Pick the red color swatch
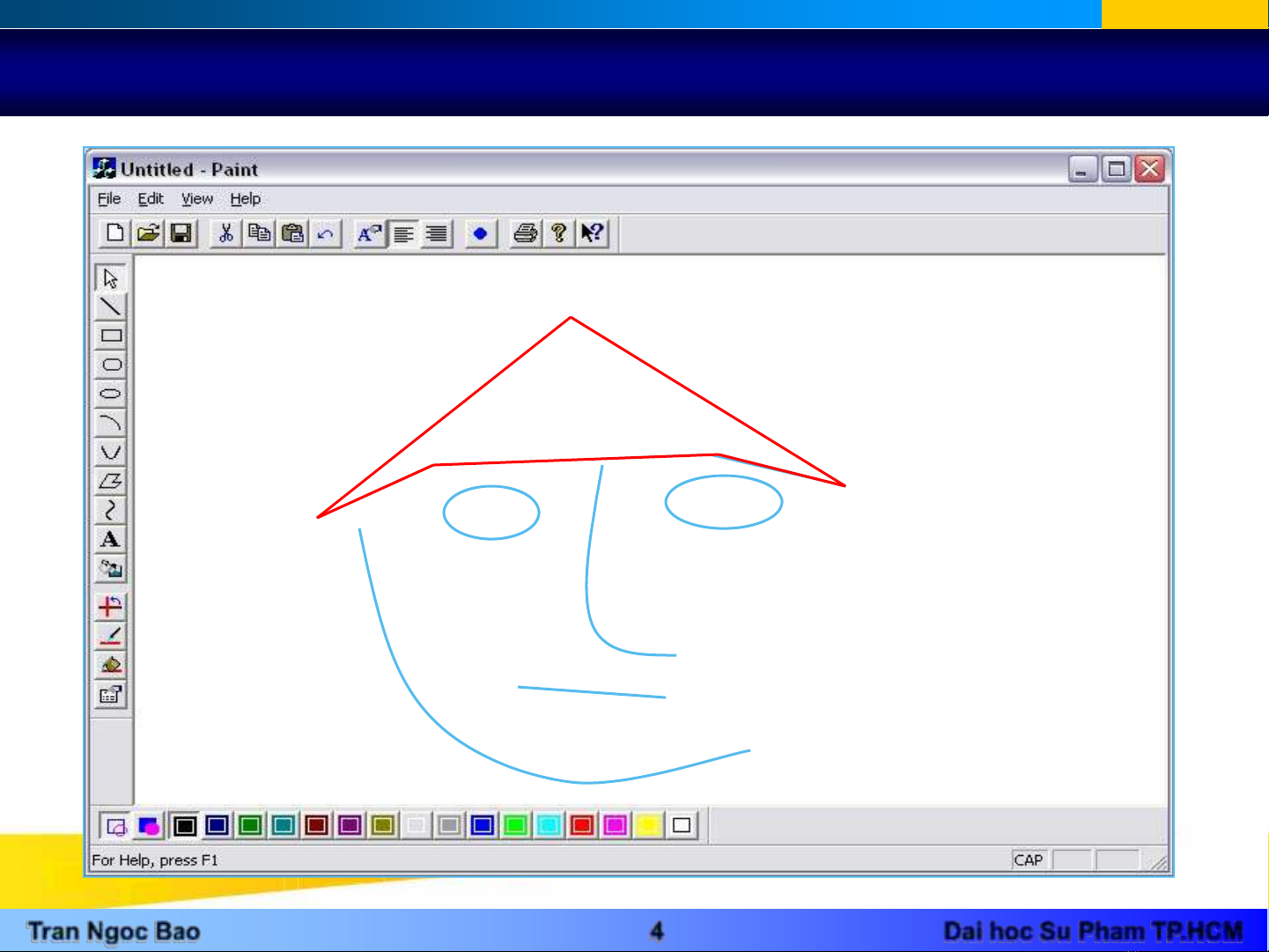Viewport: 1269px width, 952px height. click(x=581, y=825)
